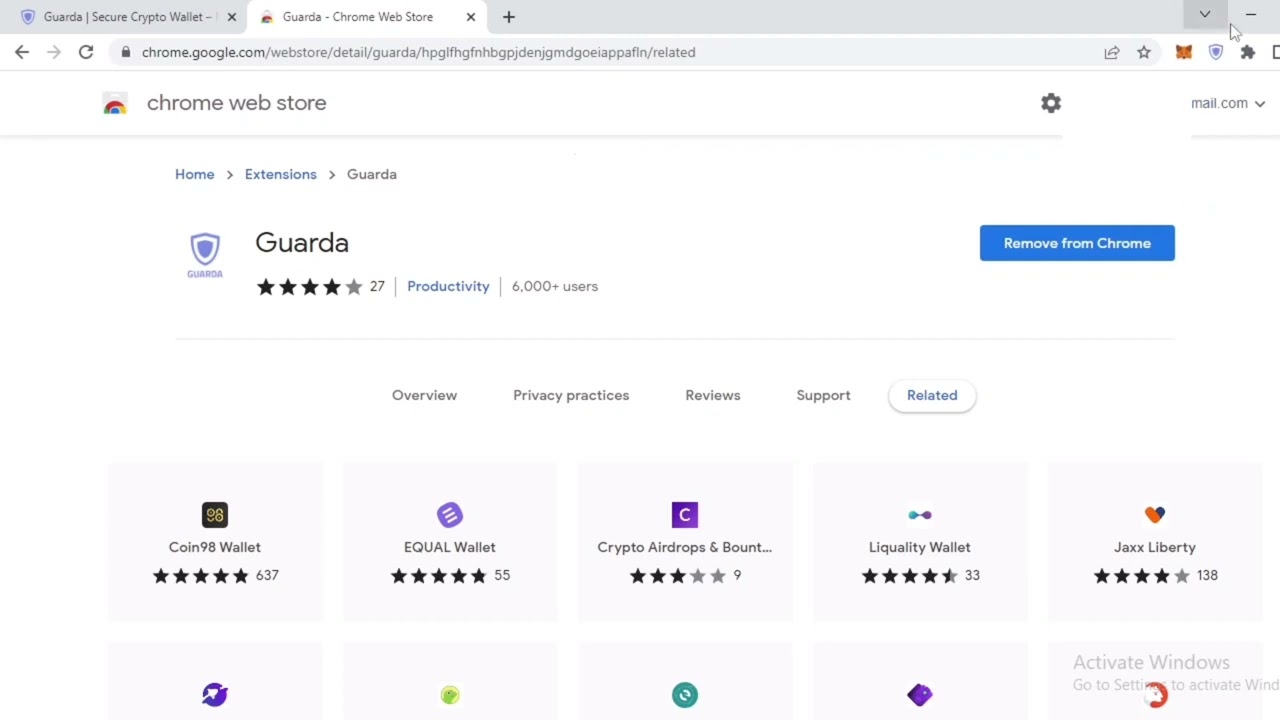Open the Extensions puzzle-piece menu
Image resolution: width=1280 pixels, height=720 pixels.
coord(1248,52)
